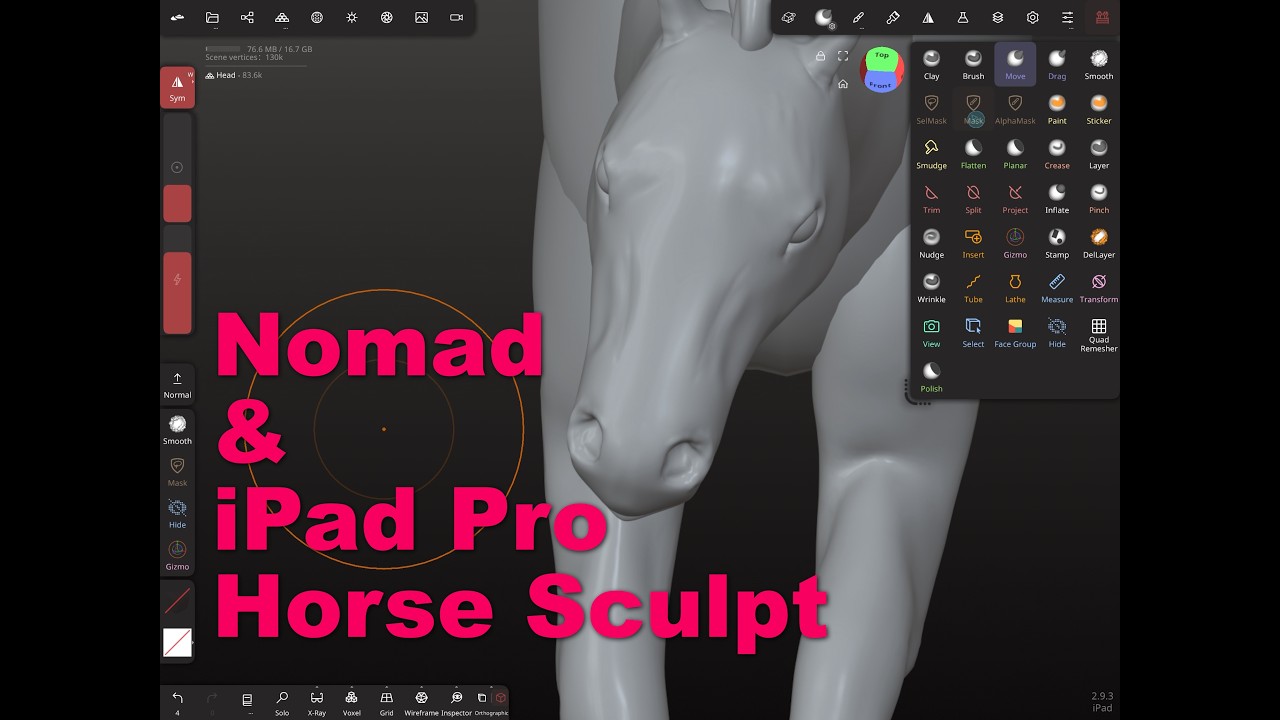Select the Drag tool
Image resolution: width=1280 pixels, height=720 pixels.
(1057, 65)
